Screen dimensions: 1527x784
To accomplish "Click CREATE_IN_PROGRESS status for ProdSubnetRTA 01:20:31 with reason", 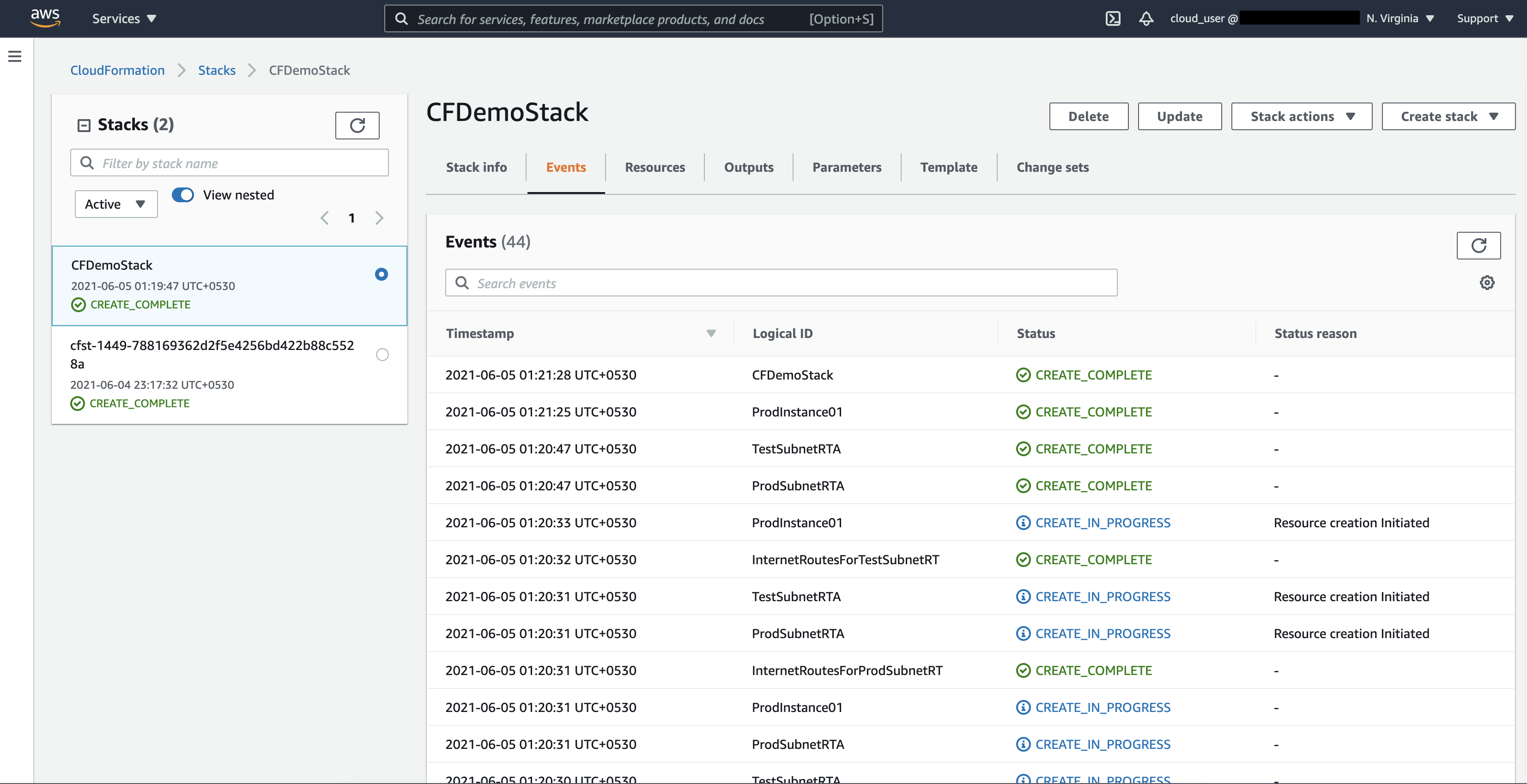I will [1103, 634].
